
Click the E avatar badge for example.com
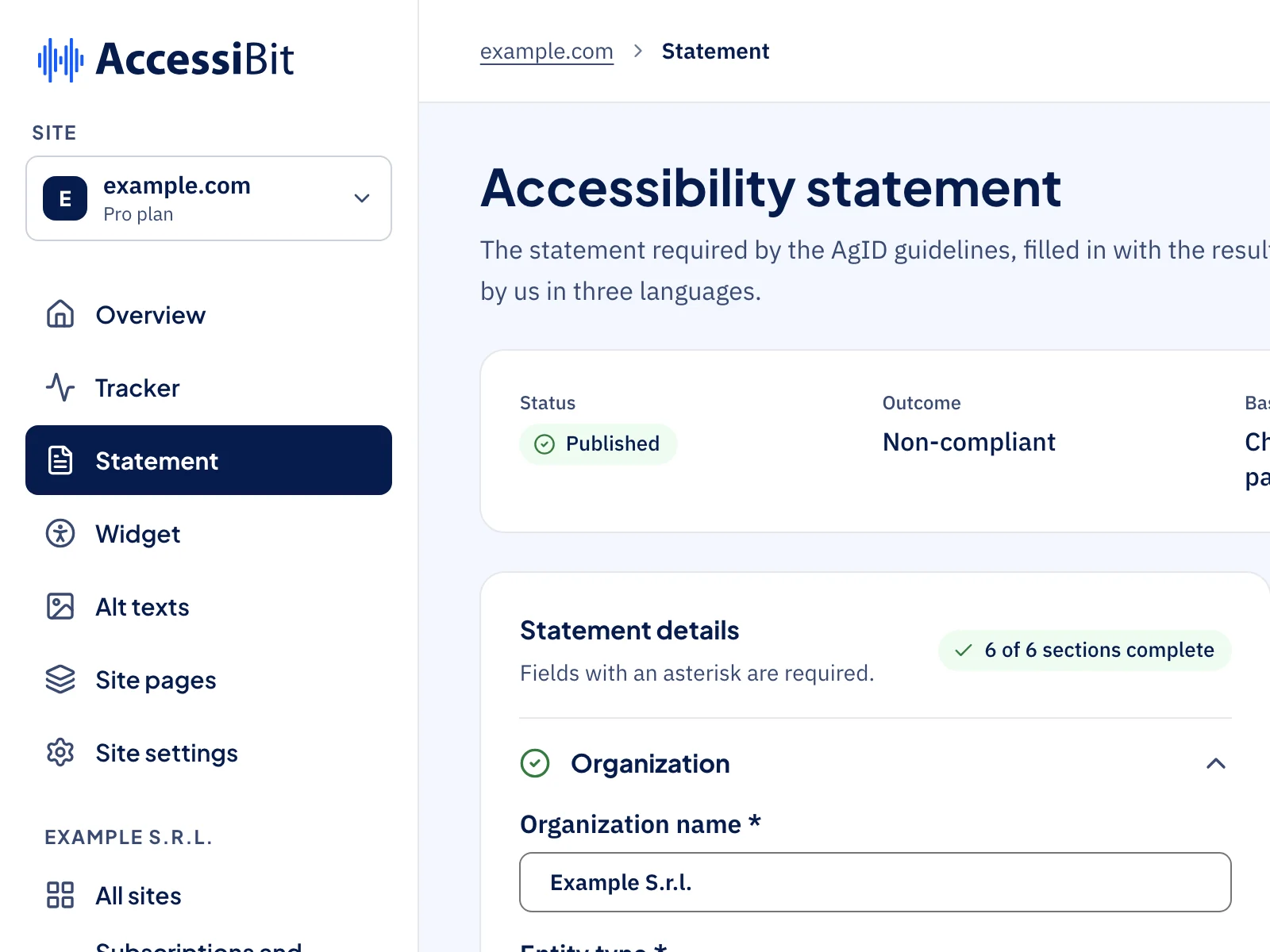65,198
